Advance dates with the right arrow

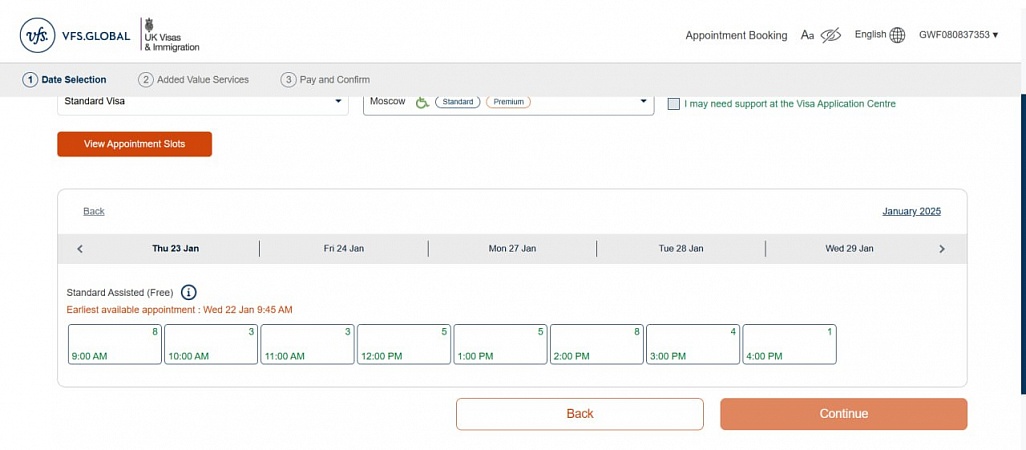(x=941, y=249)
